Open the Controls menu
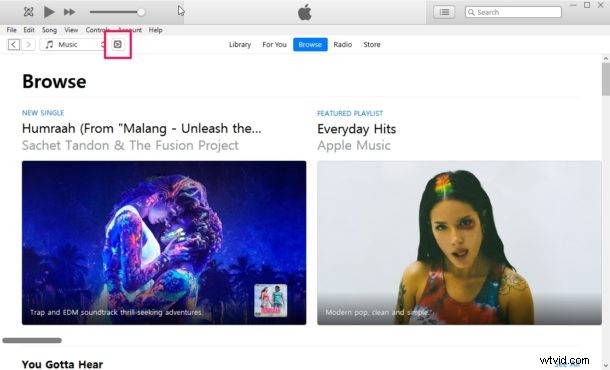 97,30
